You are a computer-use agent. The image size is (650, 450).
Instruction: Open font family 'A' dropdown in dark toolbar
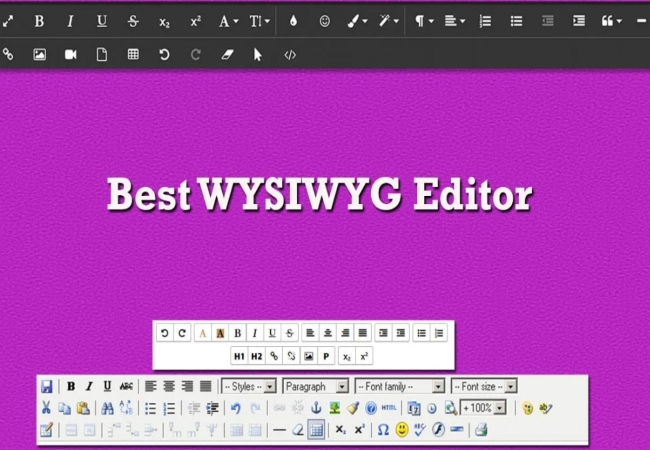coord(228,21)
